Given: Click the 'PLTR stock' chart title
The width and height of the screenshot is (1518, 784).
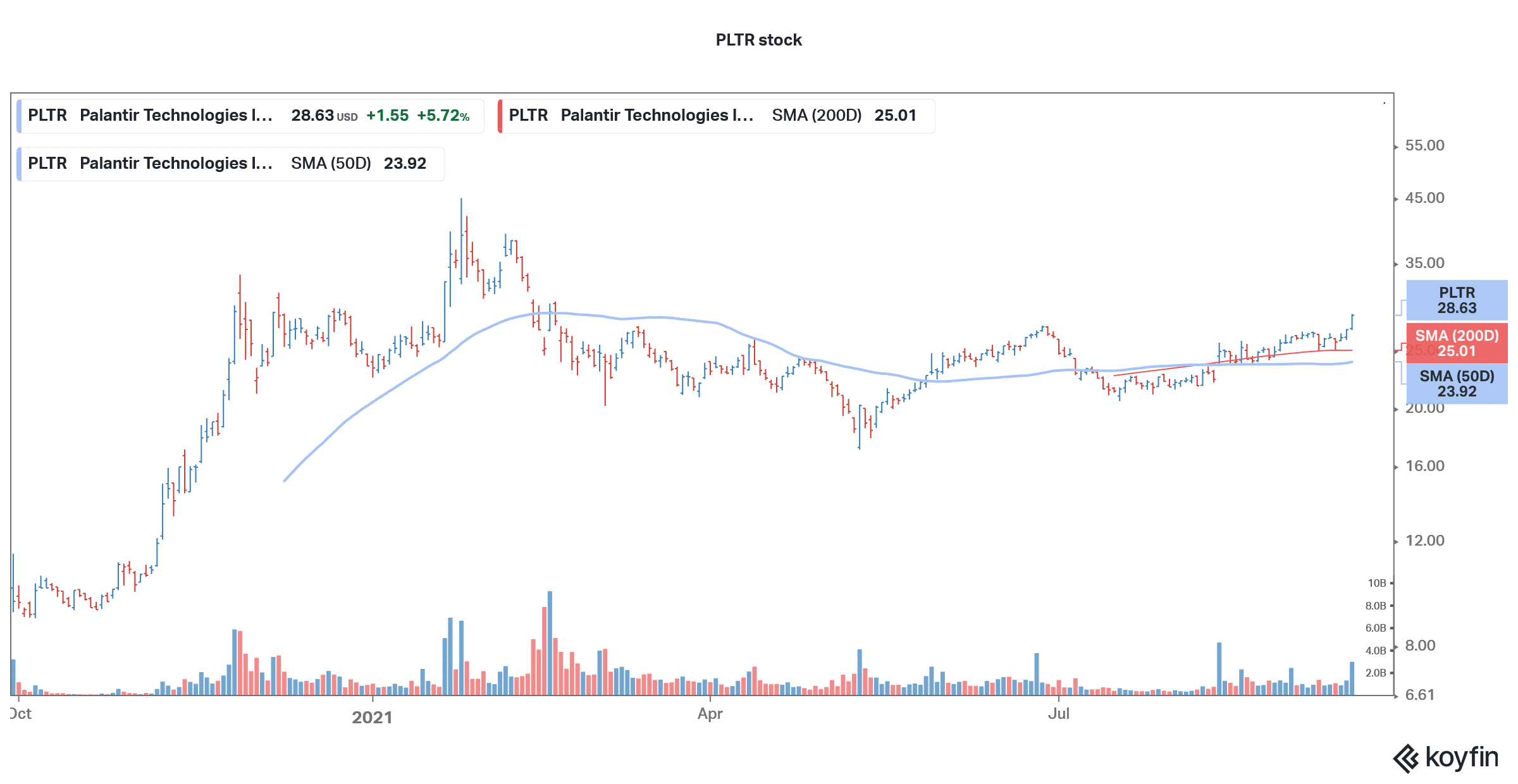Looking at the screenshot, I should click(758, 40).
